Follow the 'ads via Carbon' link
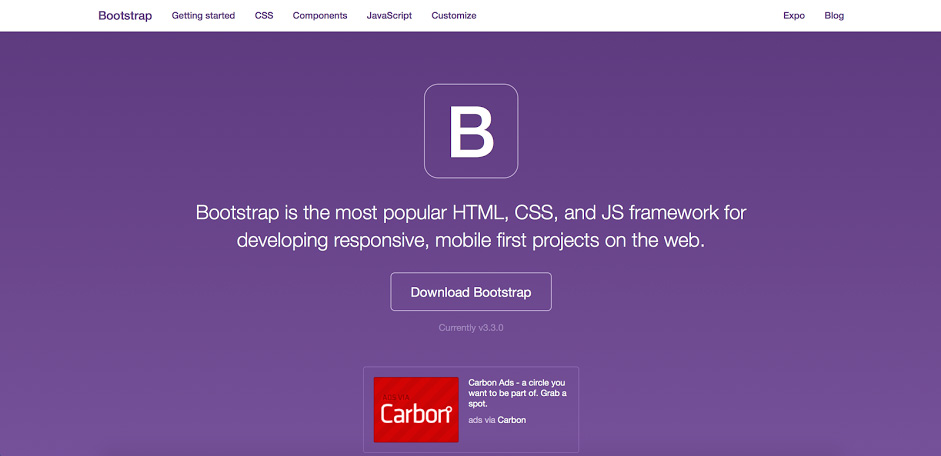The height and width of the screenshot is (456, 941). (x=497, y=420)
